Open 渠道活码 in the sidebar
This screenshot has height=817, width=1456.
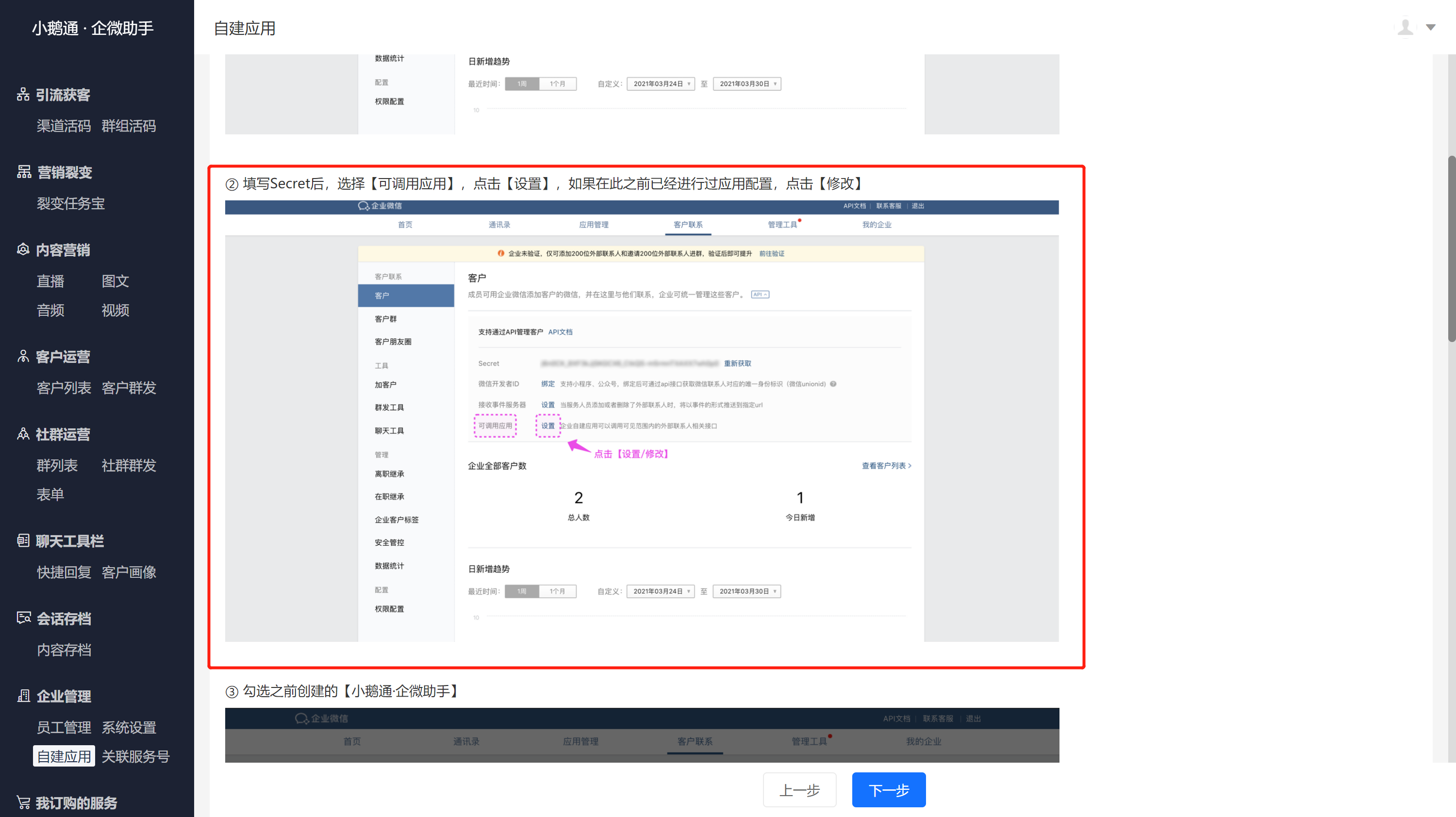point(64,126)
